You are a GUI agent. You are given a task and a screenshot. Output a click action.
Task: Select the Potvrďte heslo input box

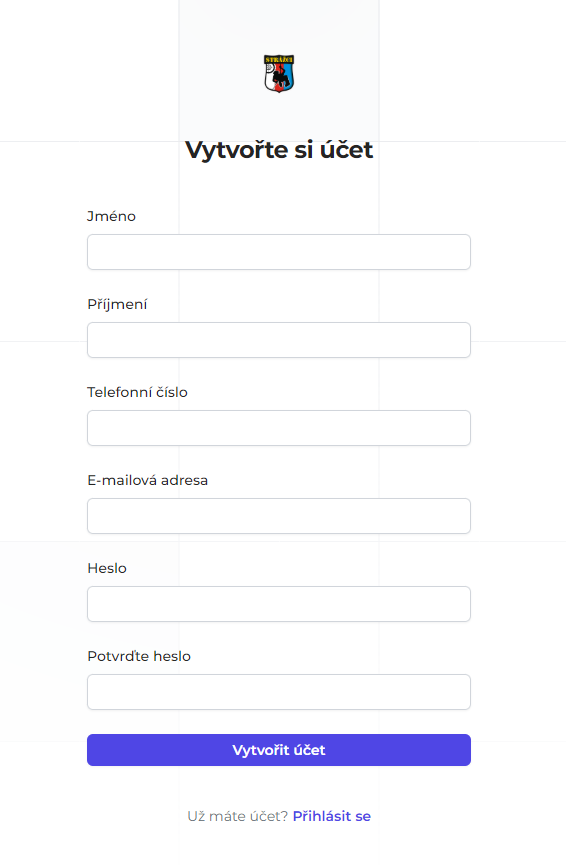pyautogui.click(x=279, y=692)
